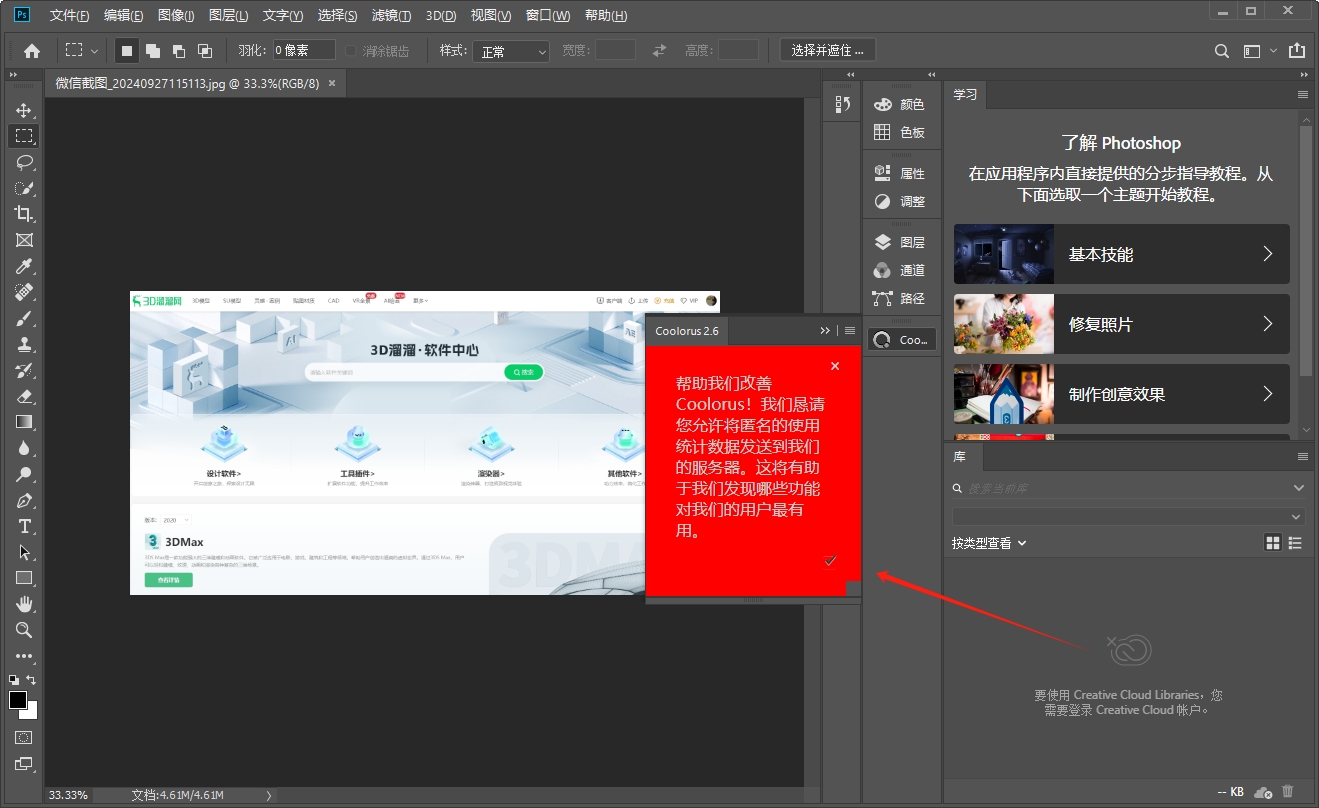This screenshot has width=1319, height=808.
Task: Open the Edit Toolbar three-dots menu
Action: tap(24, 656)
